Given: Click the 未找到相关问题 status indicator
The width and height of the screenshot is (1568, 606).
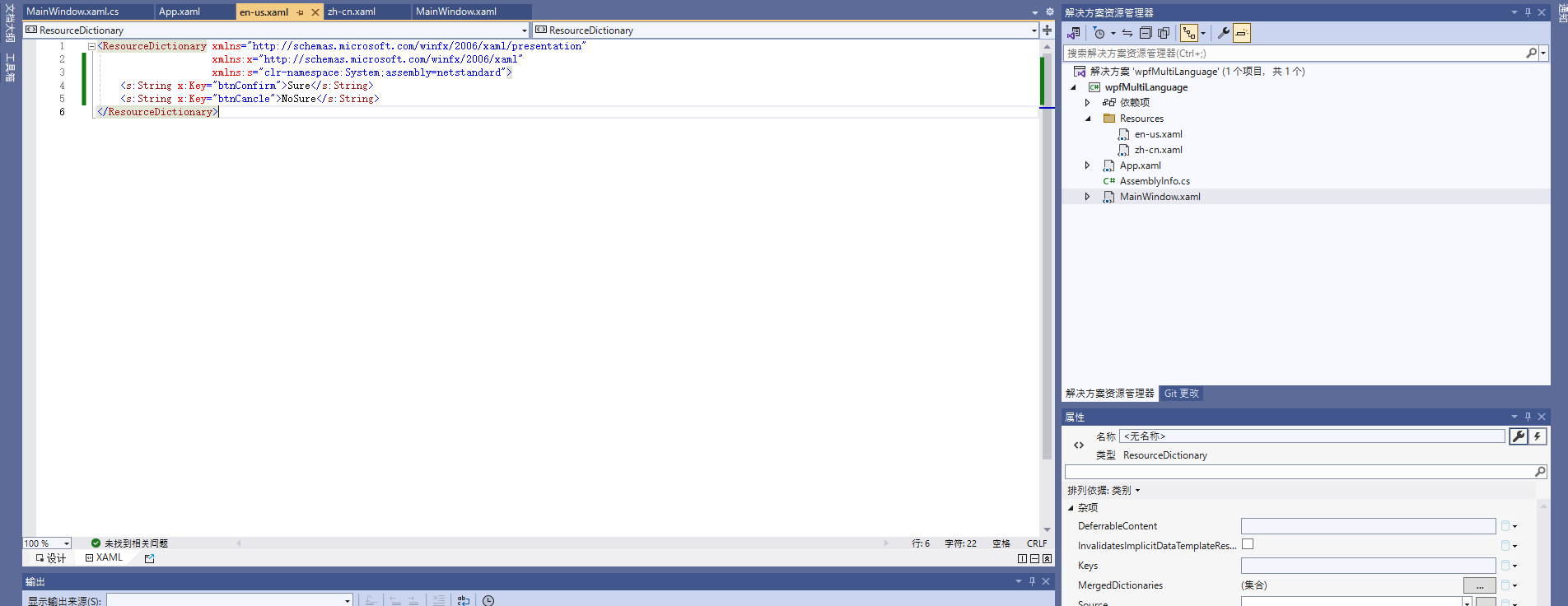Looking at the screenshot, I should [x=129, y=543].
